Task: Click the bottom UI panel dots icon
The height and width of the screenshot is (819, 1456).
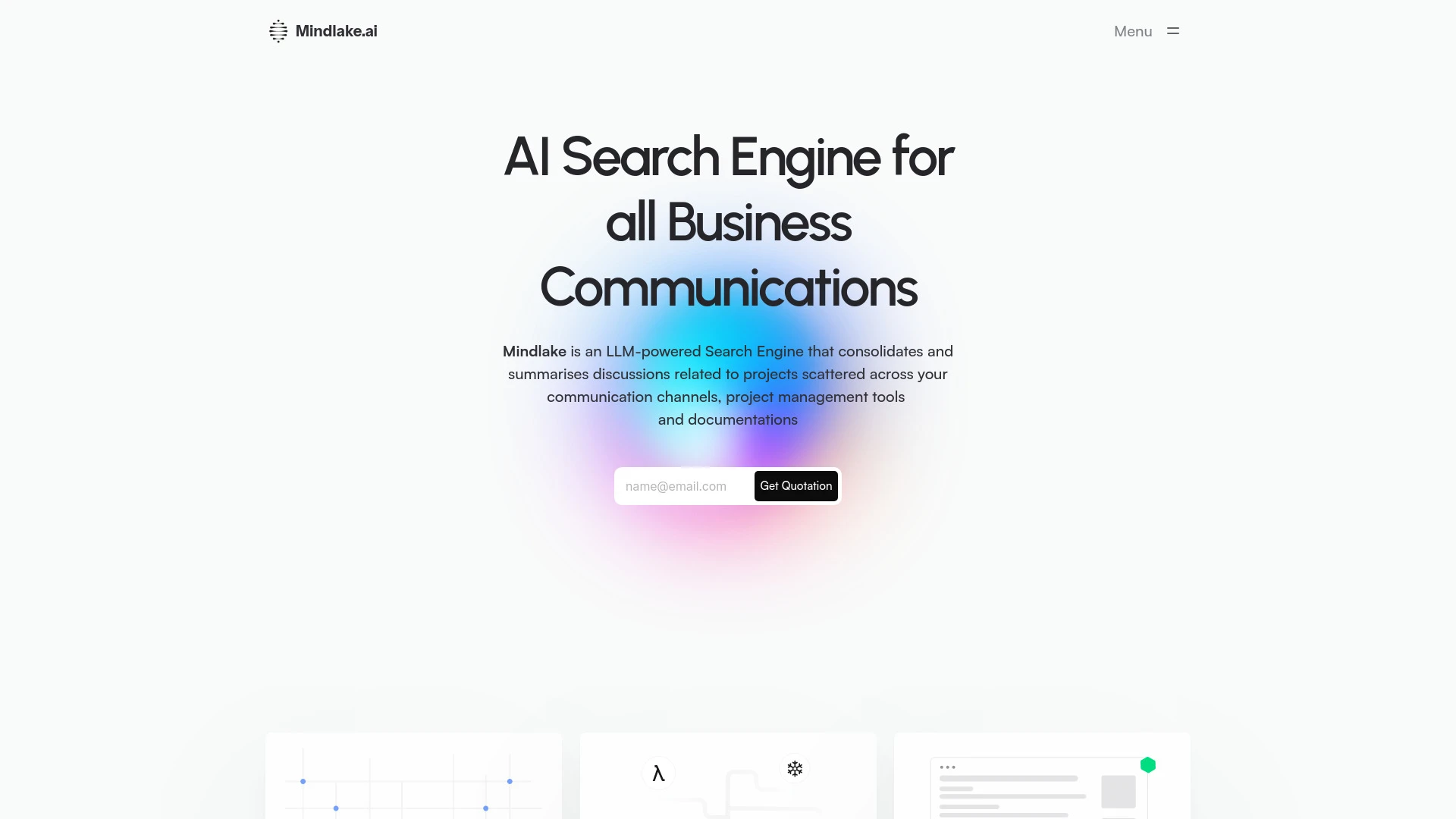Action: (947, 767)
